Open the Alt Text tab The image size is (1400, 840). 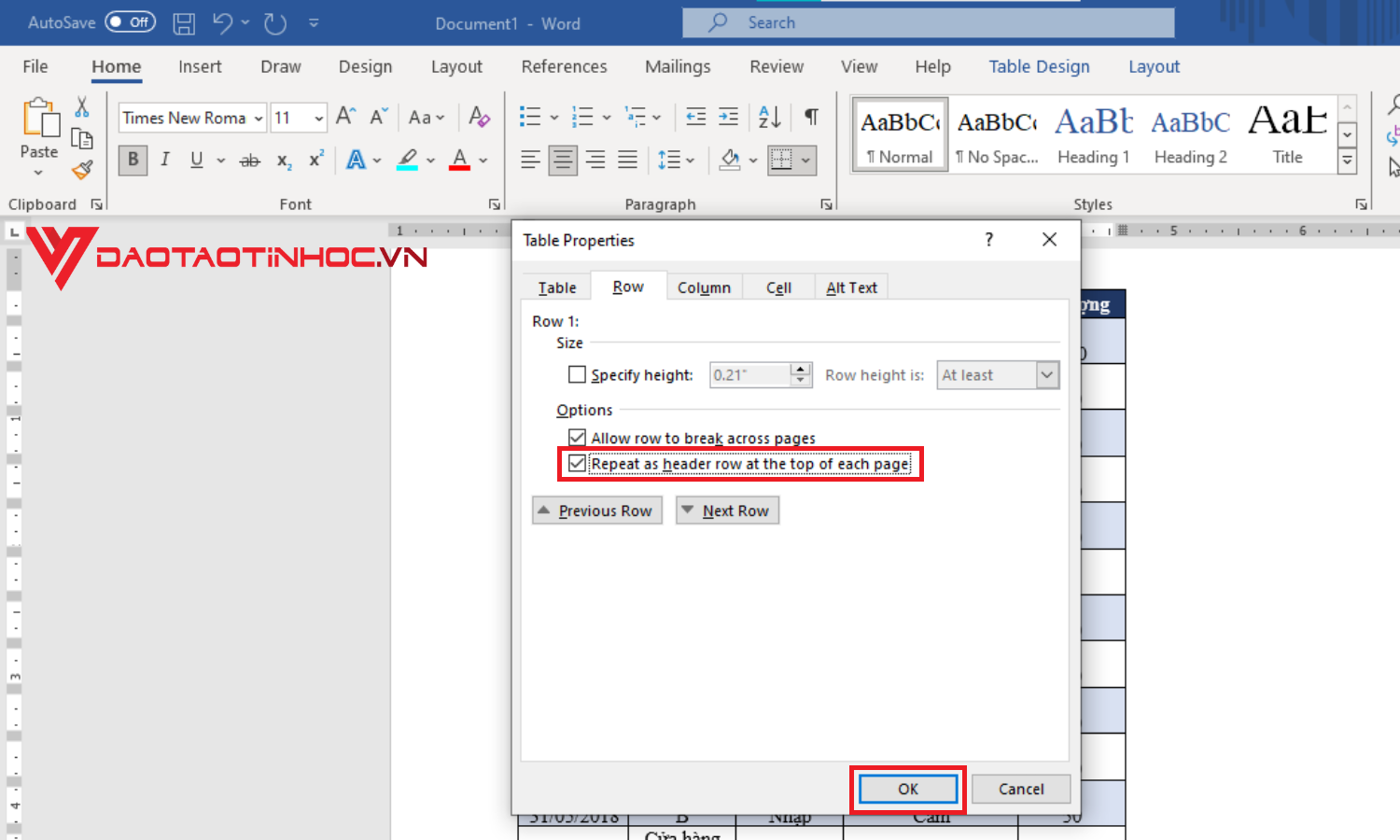click(851, 287)
